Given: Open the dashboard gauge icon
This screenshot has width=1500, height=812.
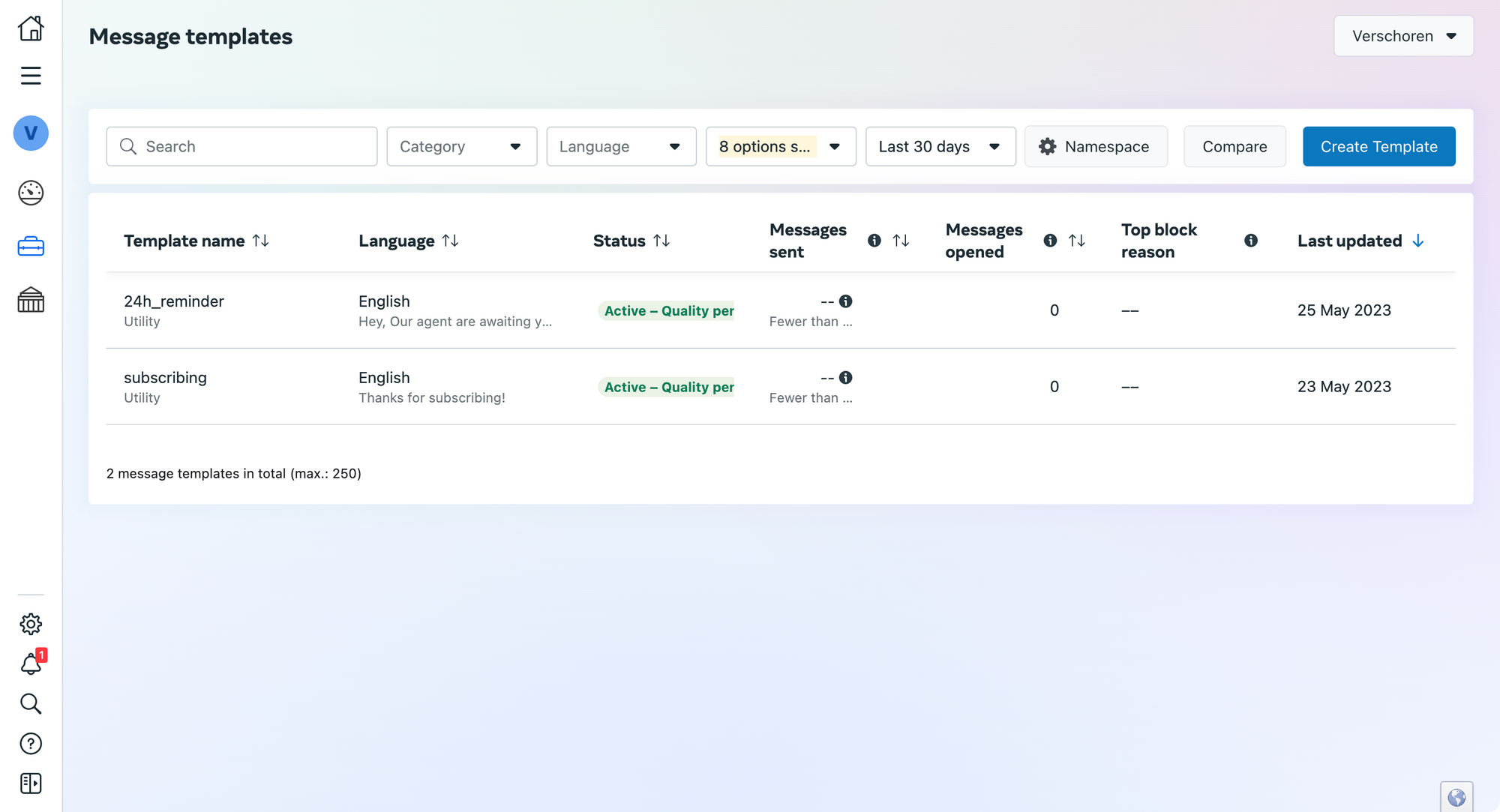Looking at the screenshot, I should [x=31, y=193].
